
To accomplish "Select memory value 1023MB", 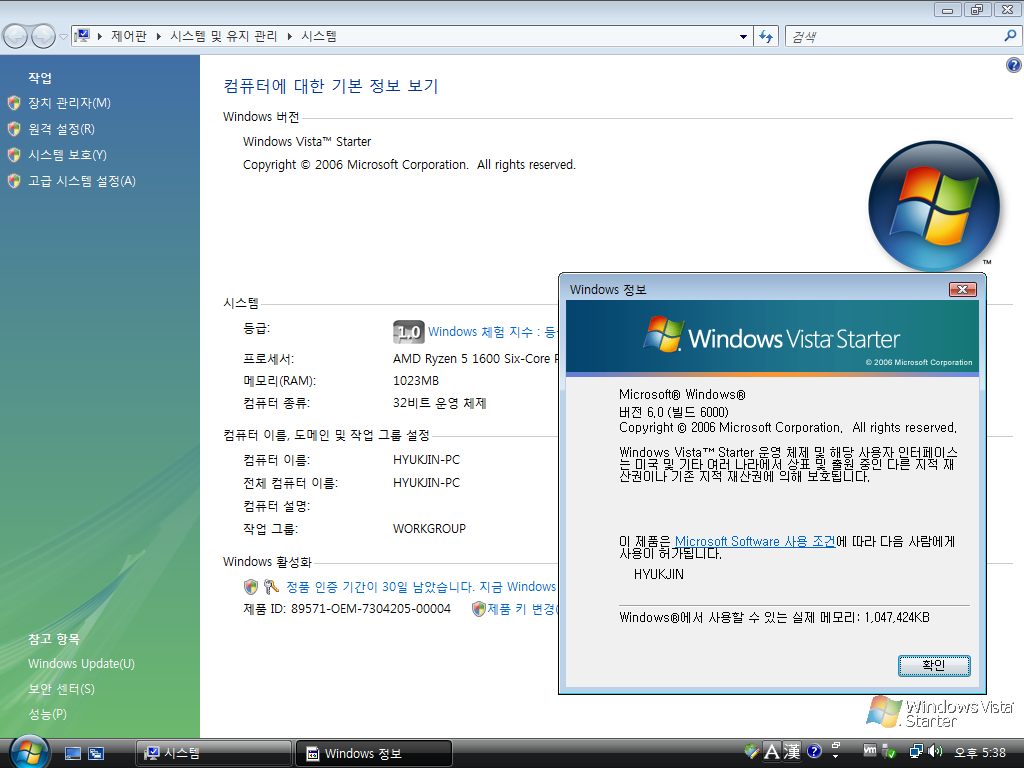I will [x=416, y=381].
